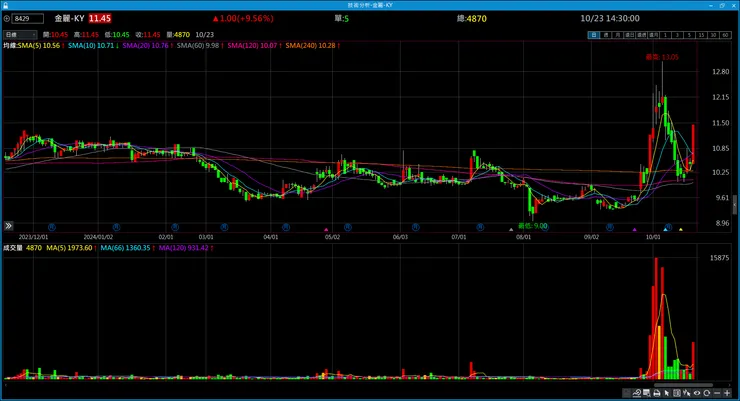Screen dimensions: 740x401
Task: Select the 60-minute timeframe button
Action: point(725,35)
